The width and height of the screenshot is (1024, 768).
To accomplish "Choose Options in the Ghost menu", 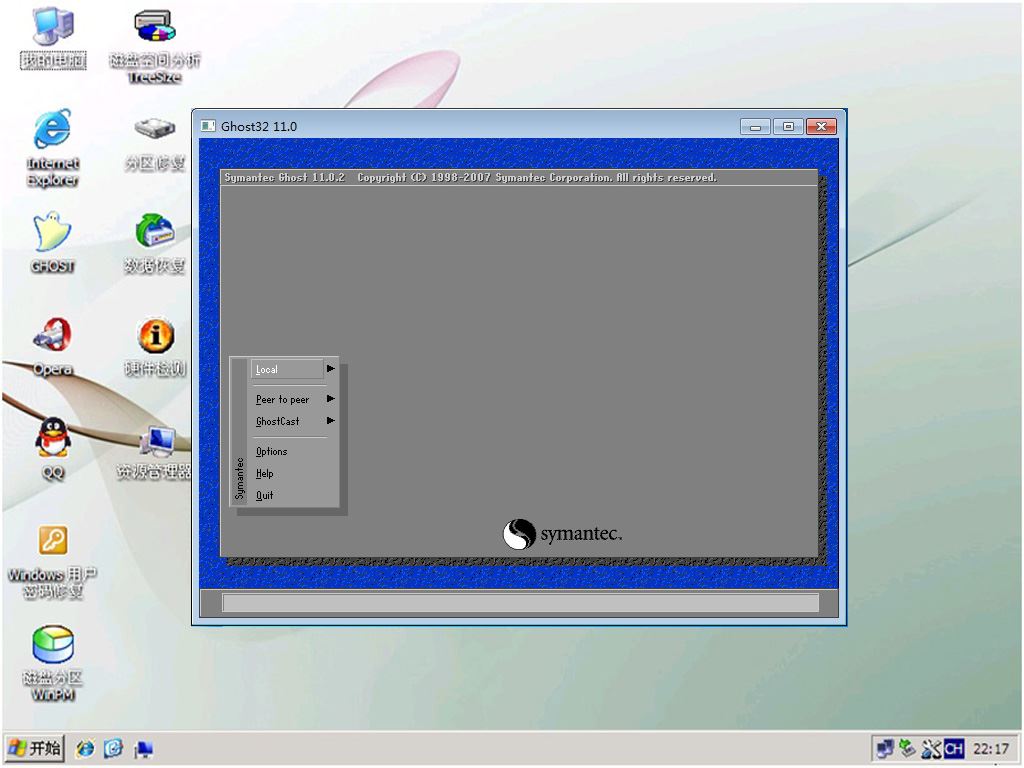I will pyautogui.click(x=272, y=451).
